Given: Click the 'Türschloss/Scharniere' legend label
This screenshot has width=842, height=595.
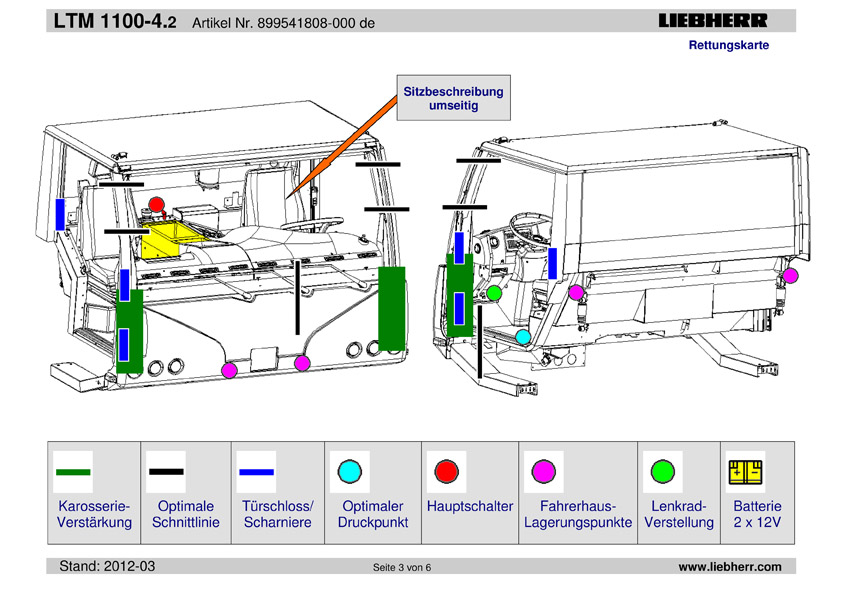Looking at the screenshot, I should pos(278,514).
